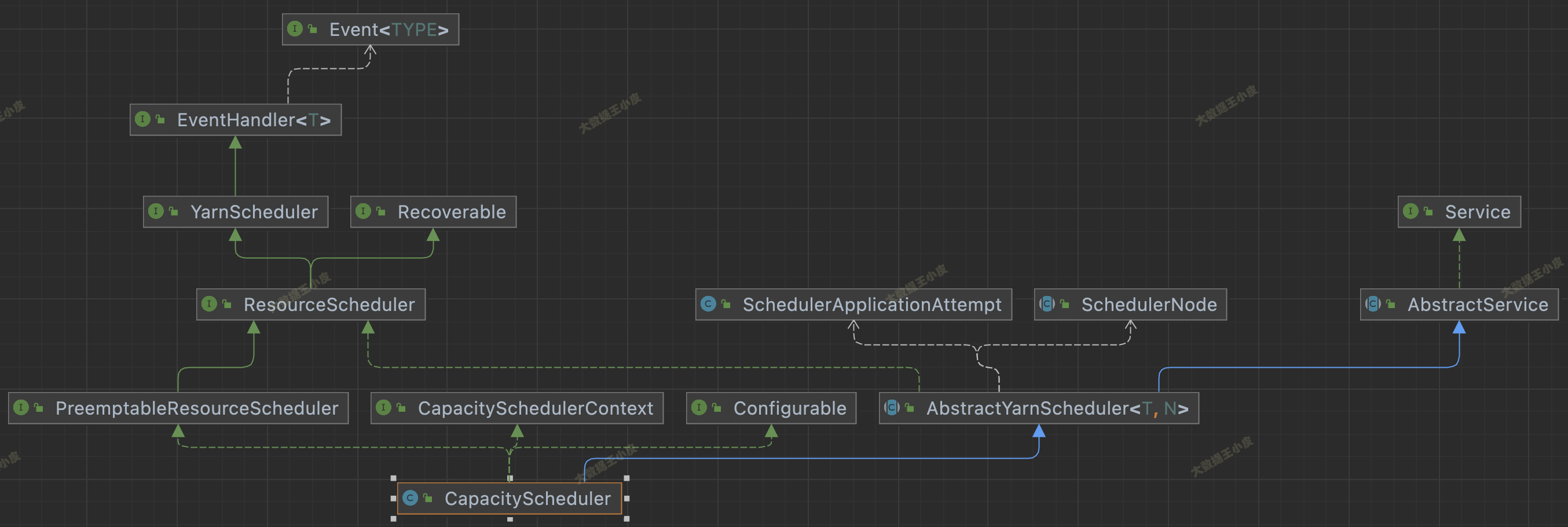1568x527 pixels.
Task: Click the class icon on SchedulerApplicationAttempt node
Action: [708, 303]
